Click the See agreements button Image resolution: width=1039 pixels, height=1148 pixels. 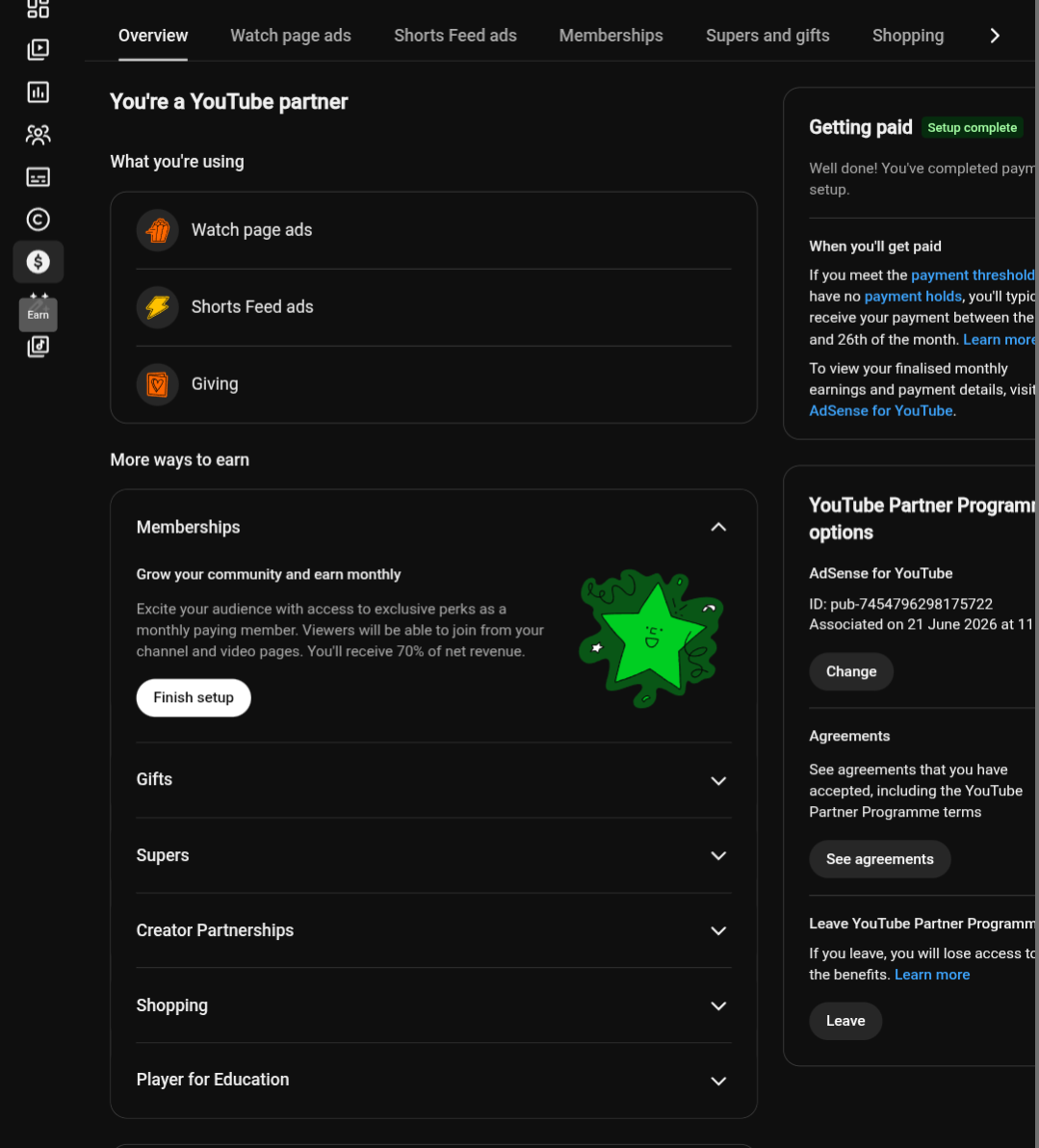[879, 859]
